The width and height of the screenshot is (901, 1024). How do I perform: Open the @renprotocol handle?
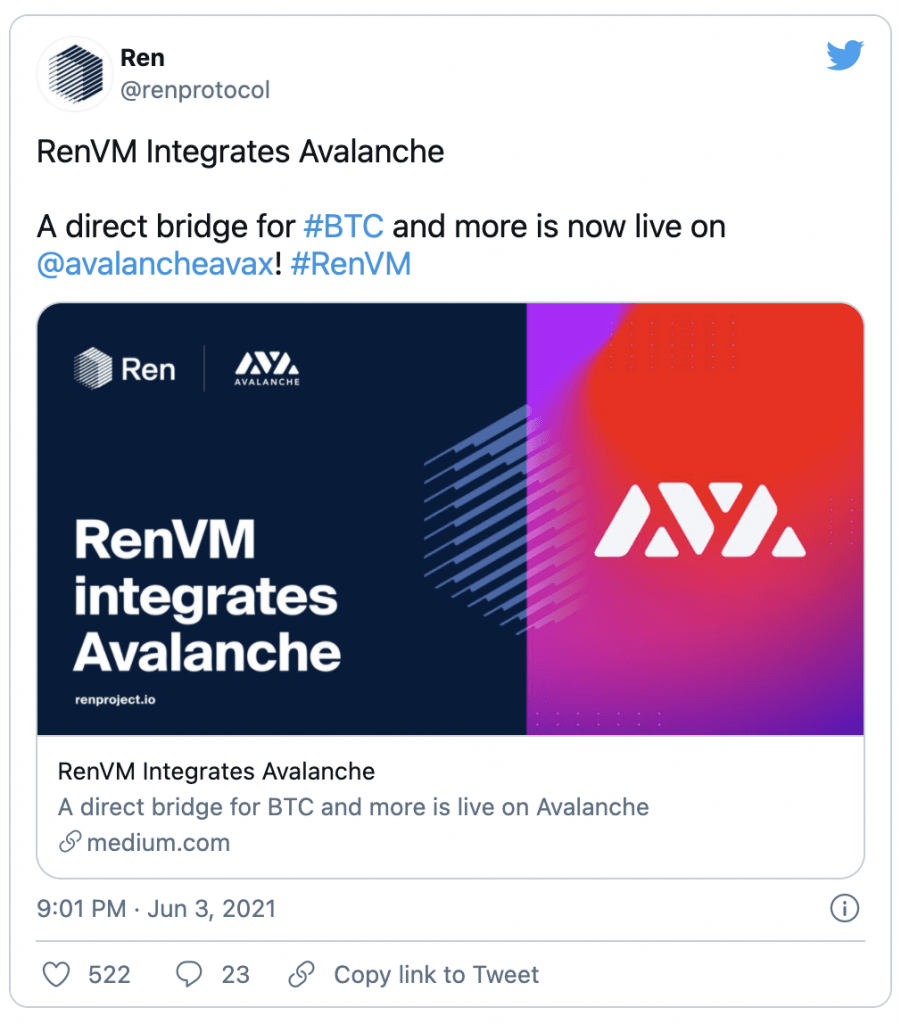click(x=195, y=90)
